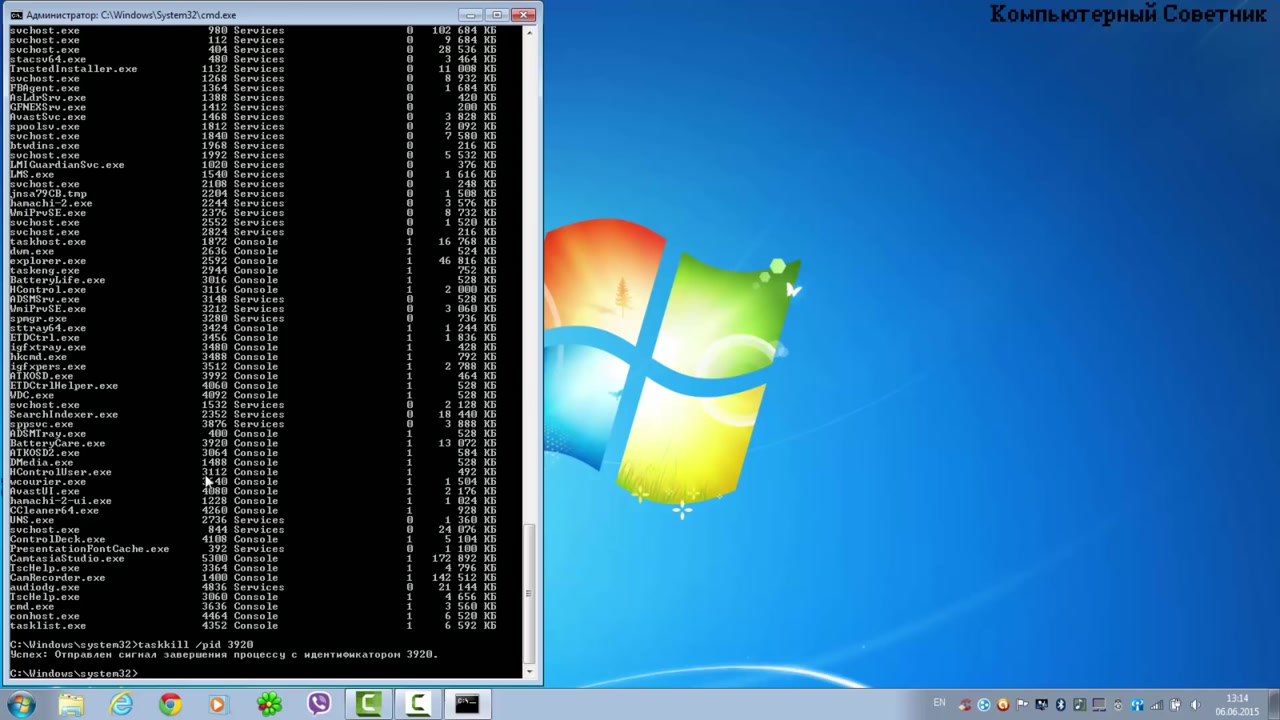Close the cmd.exe window
This screenshot has height=720, width=1280.
point(523,14)
